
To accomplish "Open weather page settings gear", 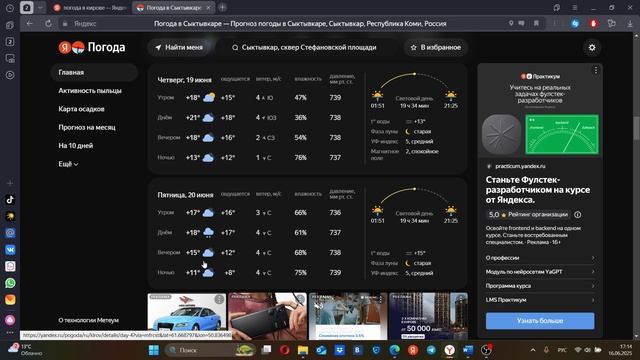I will (592, 47).
